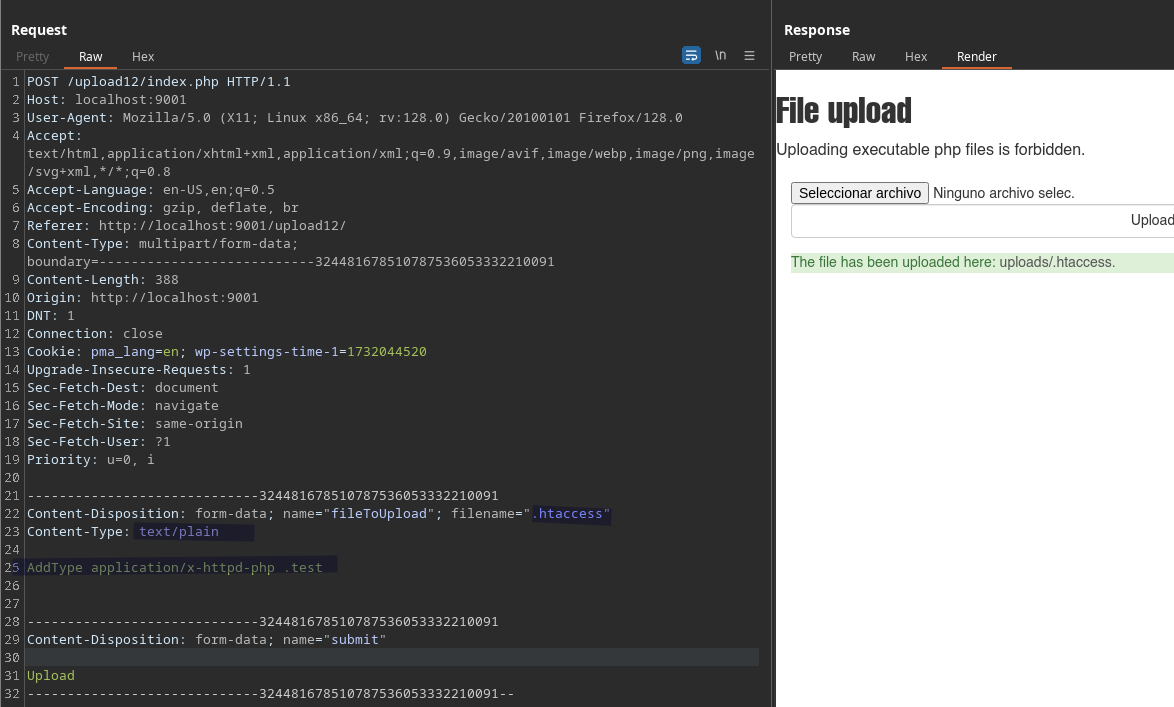Click the Referer header line
The width and height of the screenshot is (1174, 707).
[186, 225]
